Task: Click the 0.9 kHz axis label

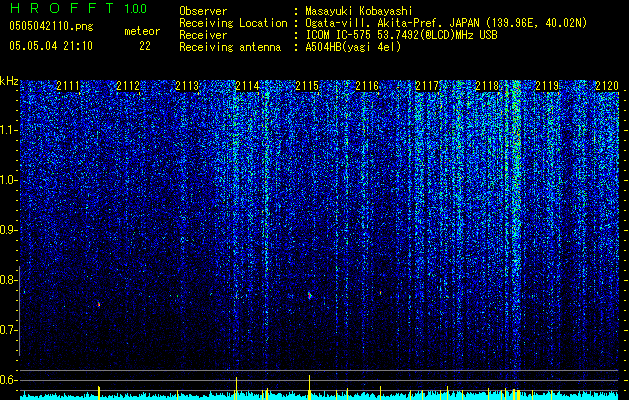Action: point(8,230)
